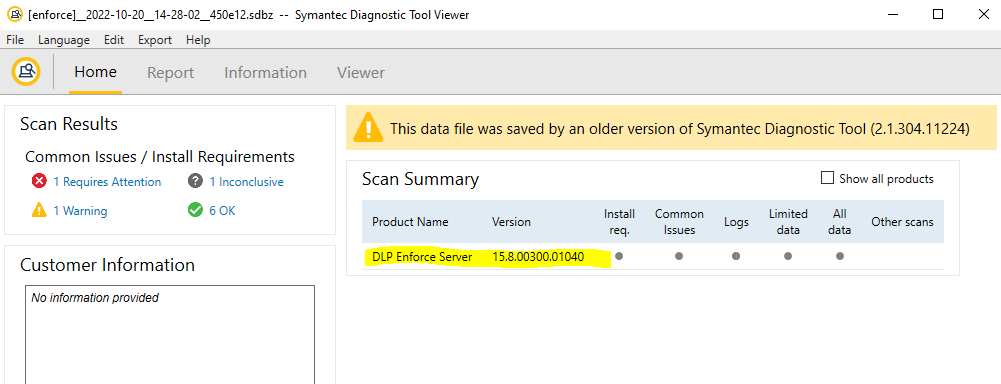Minimize the Diagnostic Tool Viewer window
Screen dimensions: 1001x384
point(892,15)
